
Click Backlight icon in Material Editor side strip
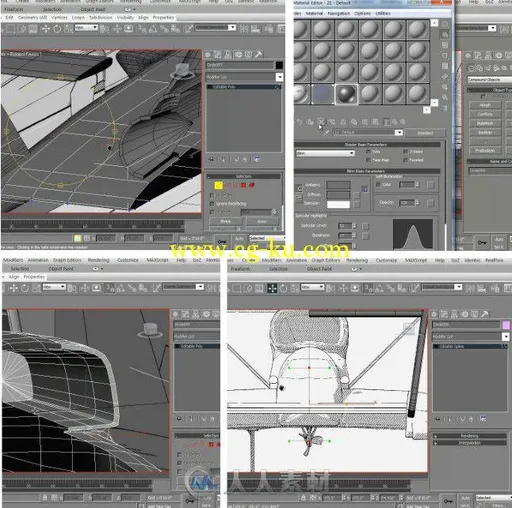pyautogui.click(x=445, y=35)
